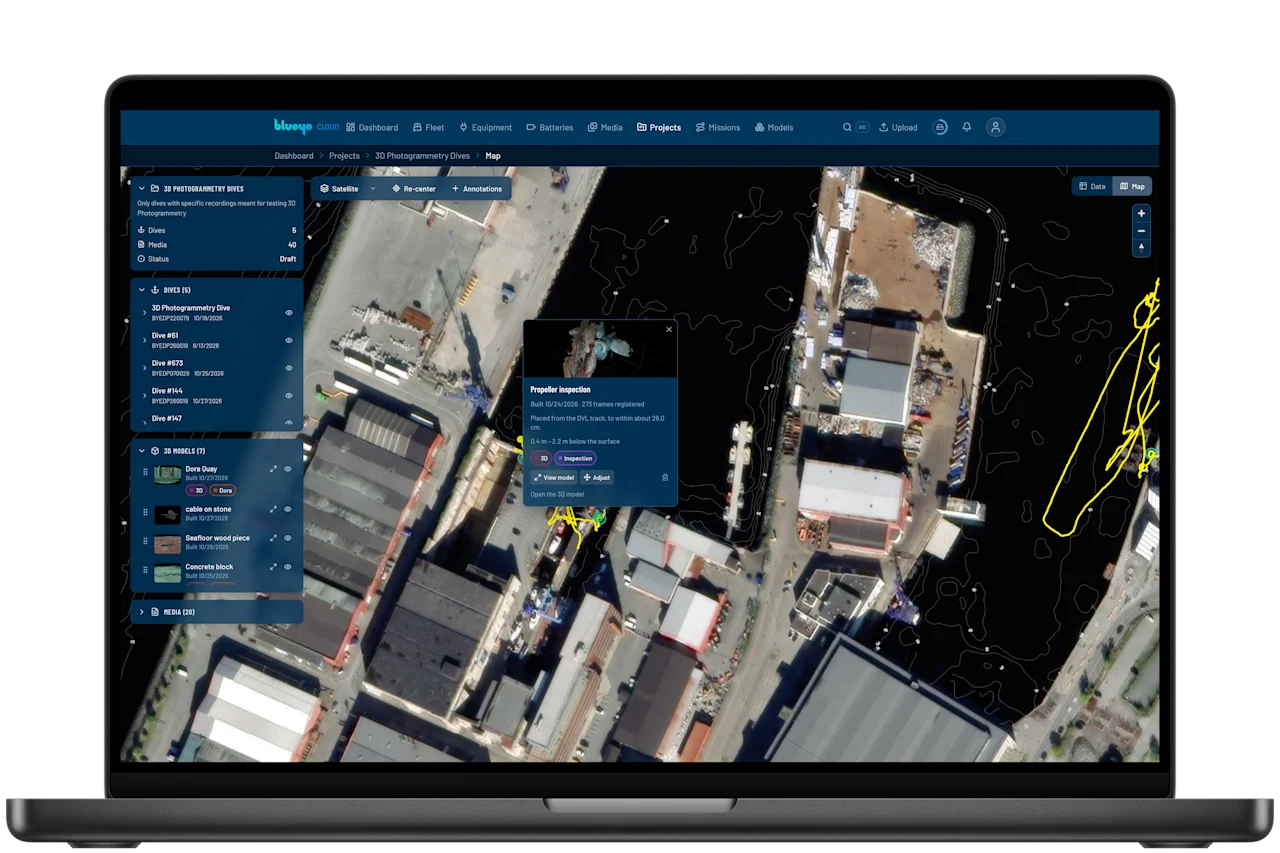Zoom out on the map
Image resolution: width=1280 pixels, height=853 pixels.
coord(1142,230)
